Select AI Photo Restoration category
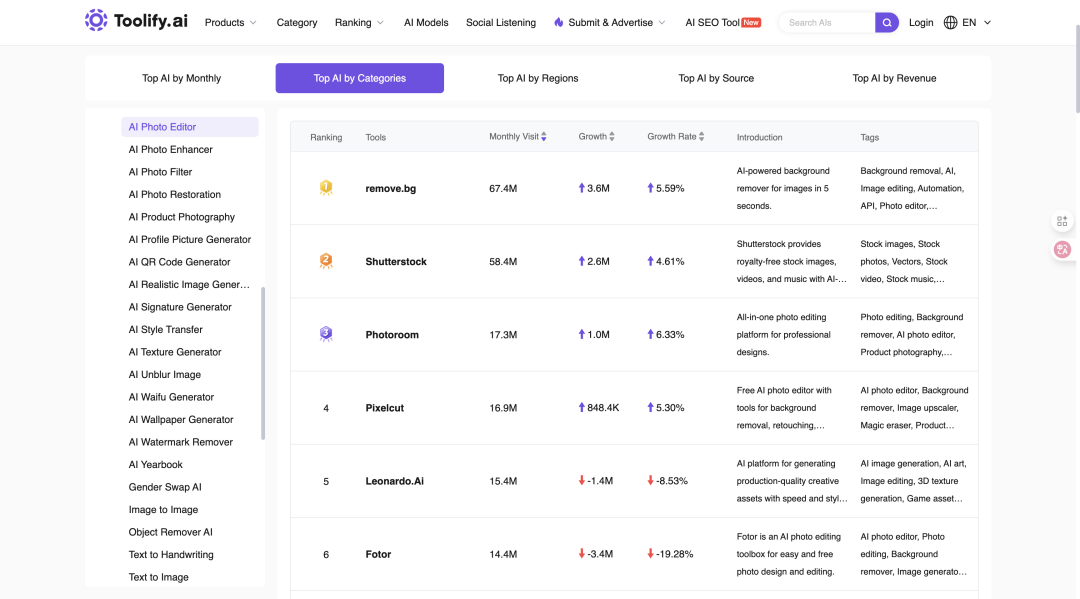 [x=174, y=194]
